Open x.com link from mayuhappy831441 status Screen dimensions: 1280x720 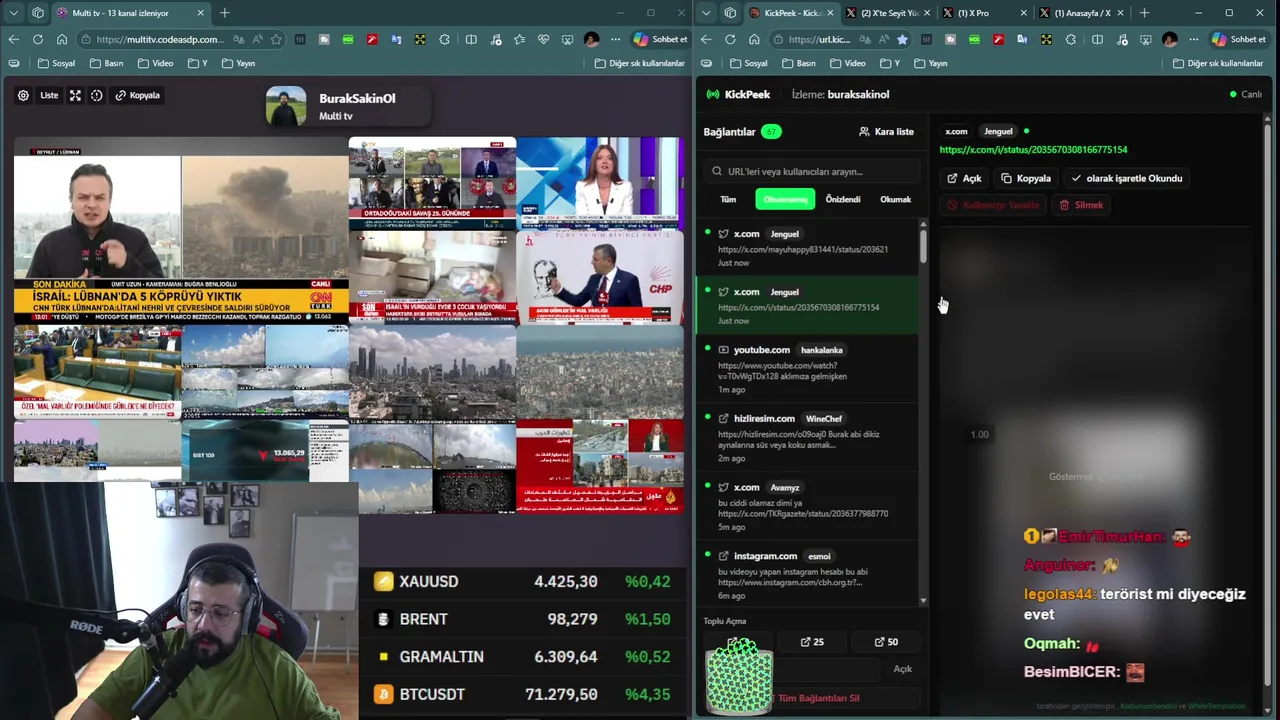coord(806,247)
